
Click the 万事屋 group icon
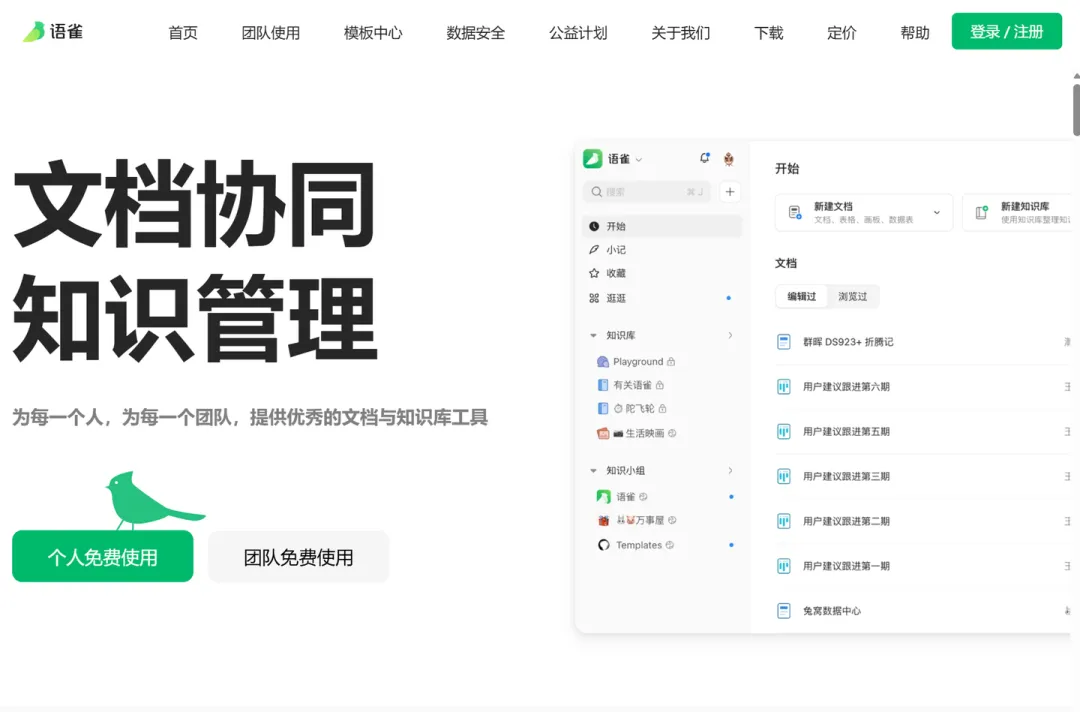coord(603,521)
